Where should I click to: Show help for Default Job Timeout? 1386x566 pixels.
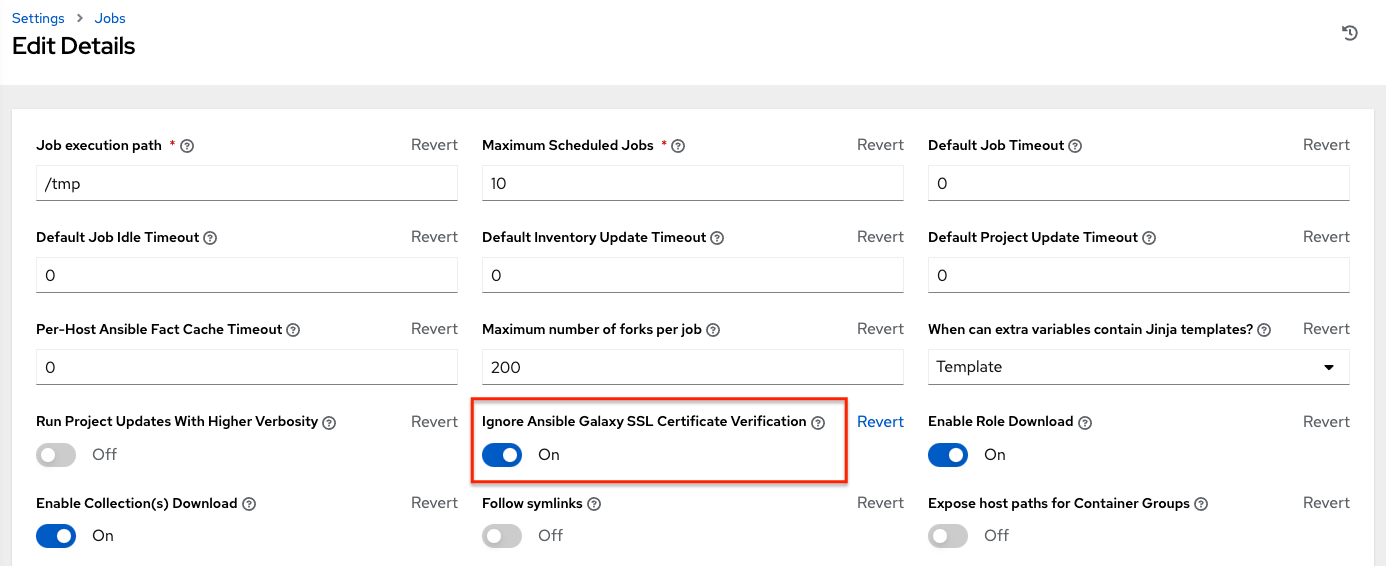[1075, 146]
